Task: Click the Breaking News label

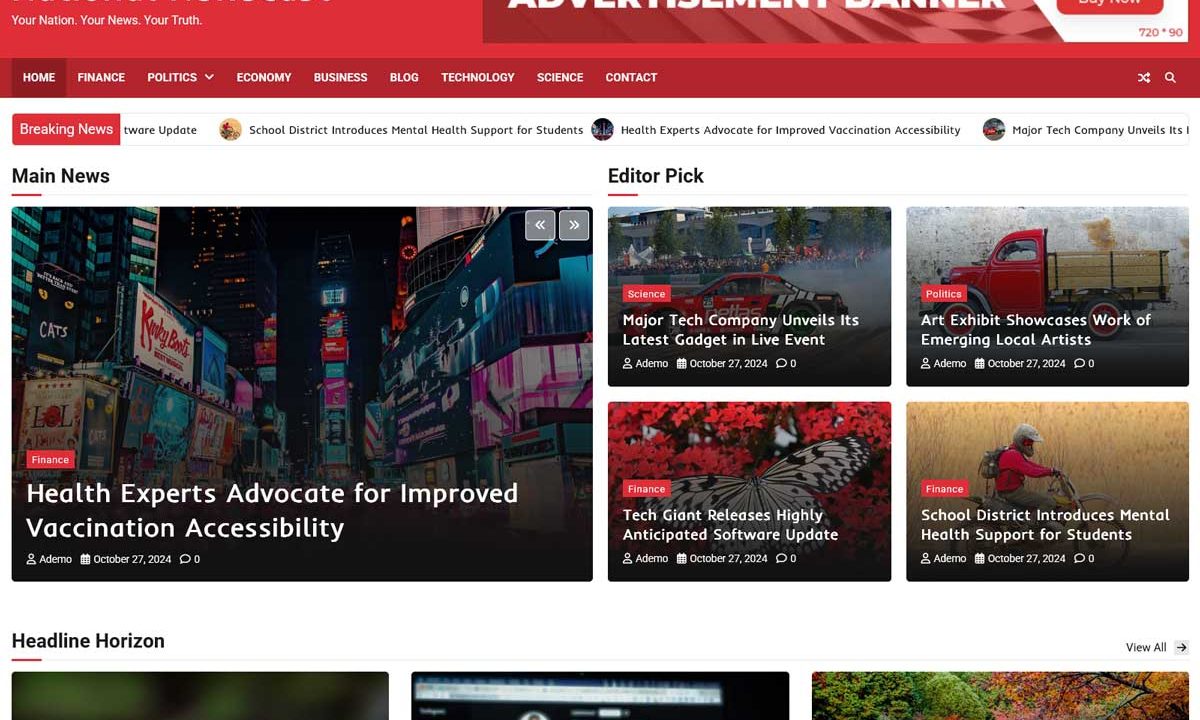Action: tap(66, 130)
